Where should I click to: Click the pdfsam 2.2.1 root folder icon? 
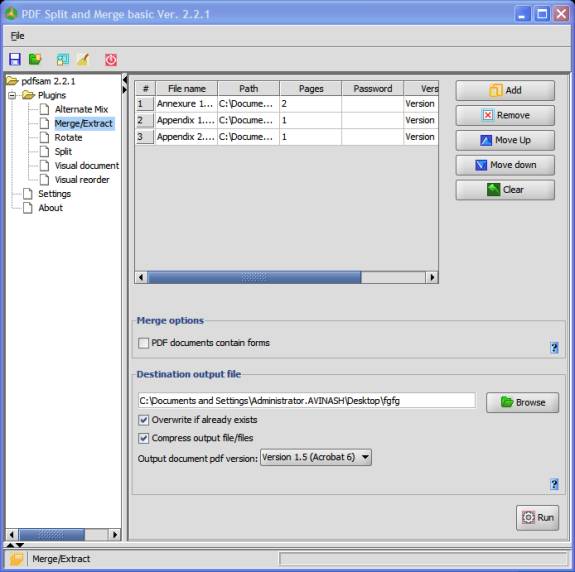coord(12,81)
